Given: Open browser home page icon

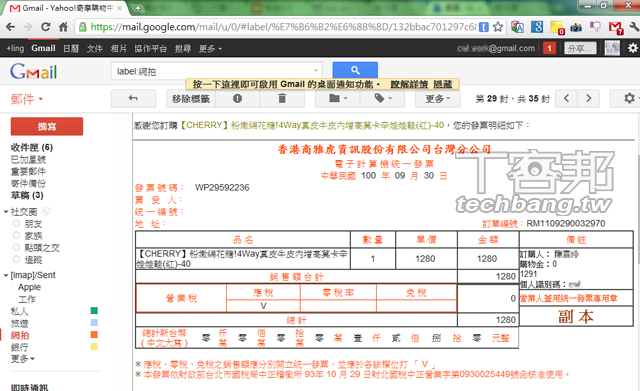Looking at the screenshot, I should (63, 27).
